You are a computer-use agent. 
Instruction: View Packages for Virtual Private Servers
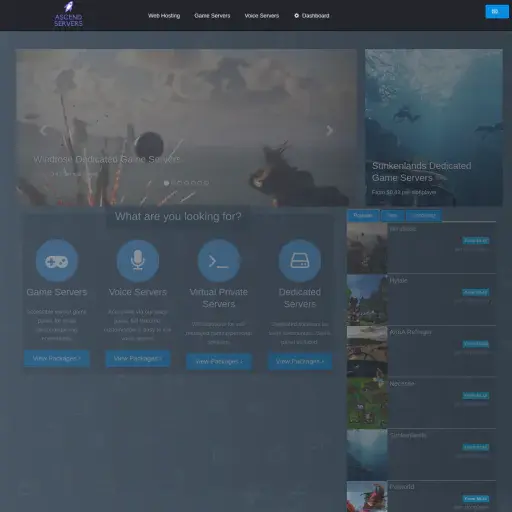click(x=219, y=361)
